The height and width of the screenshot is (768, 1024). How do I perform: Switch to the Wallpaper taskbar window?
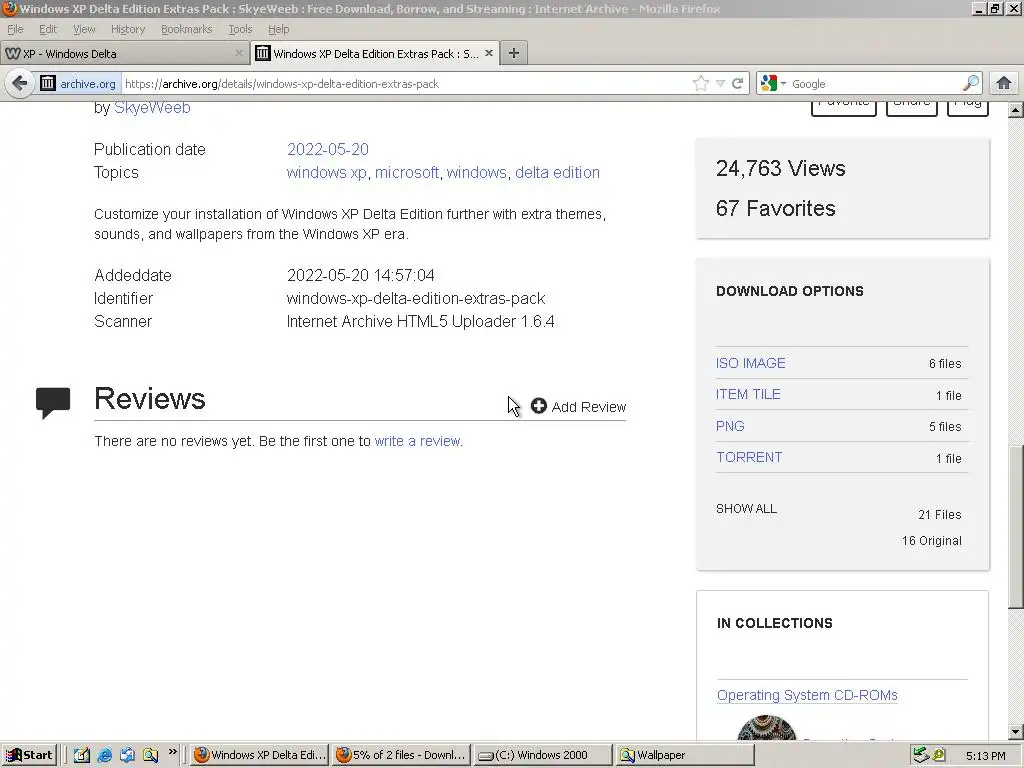click(684, 755)
